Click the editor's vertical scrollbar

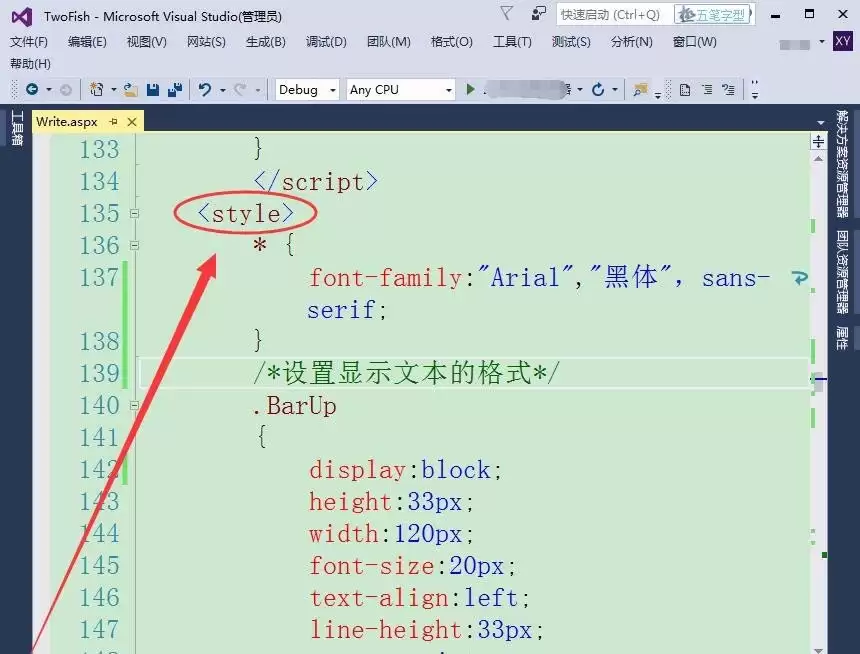817,380
